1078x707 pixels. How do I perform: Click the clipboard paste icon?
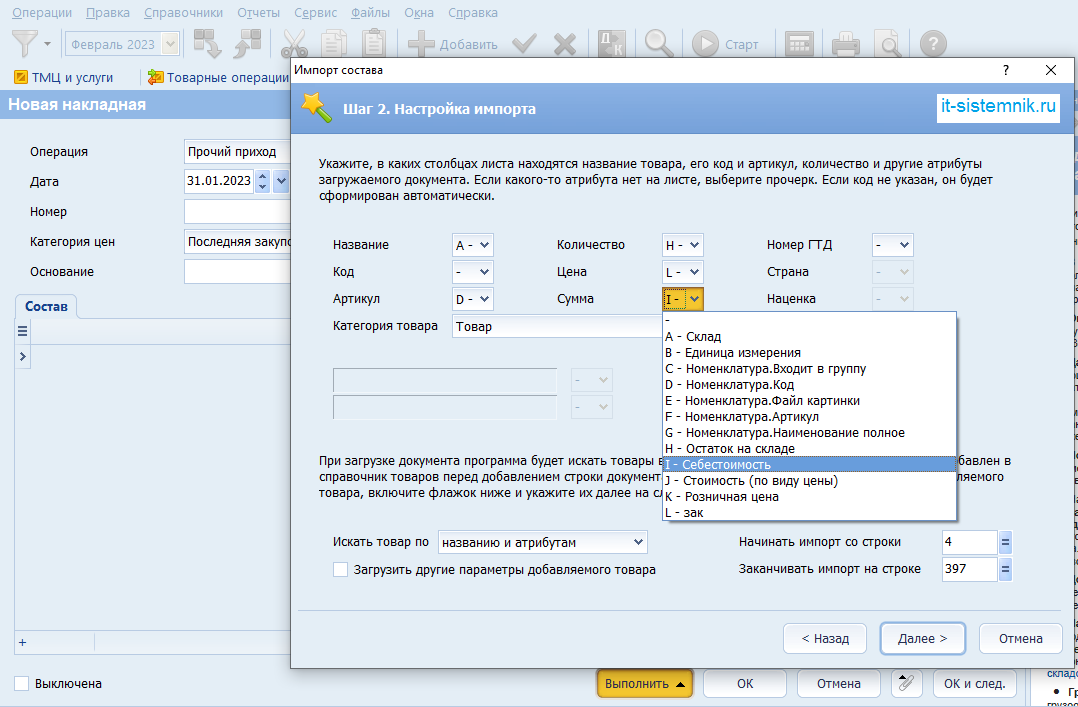[x=374, y=44]
